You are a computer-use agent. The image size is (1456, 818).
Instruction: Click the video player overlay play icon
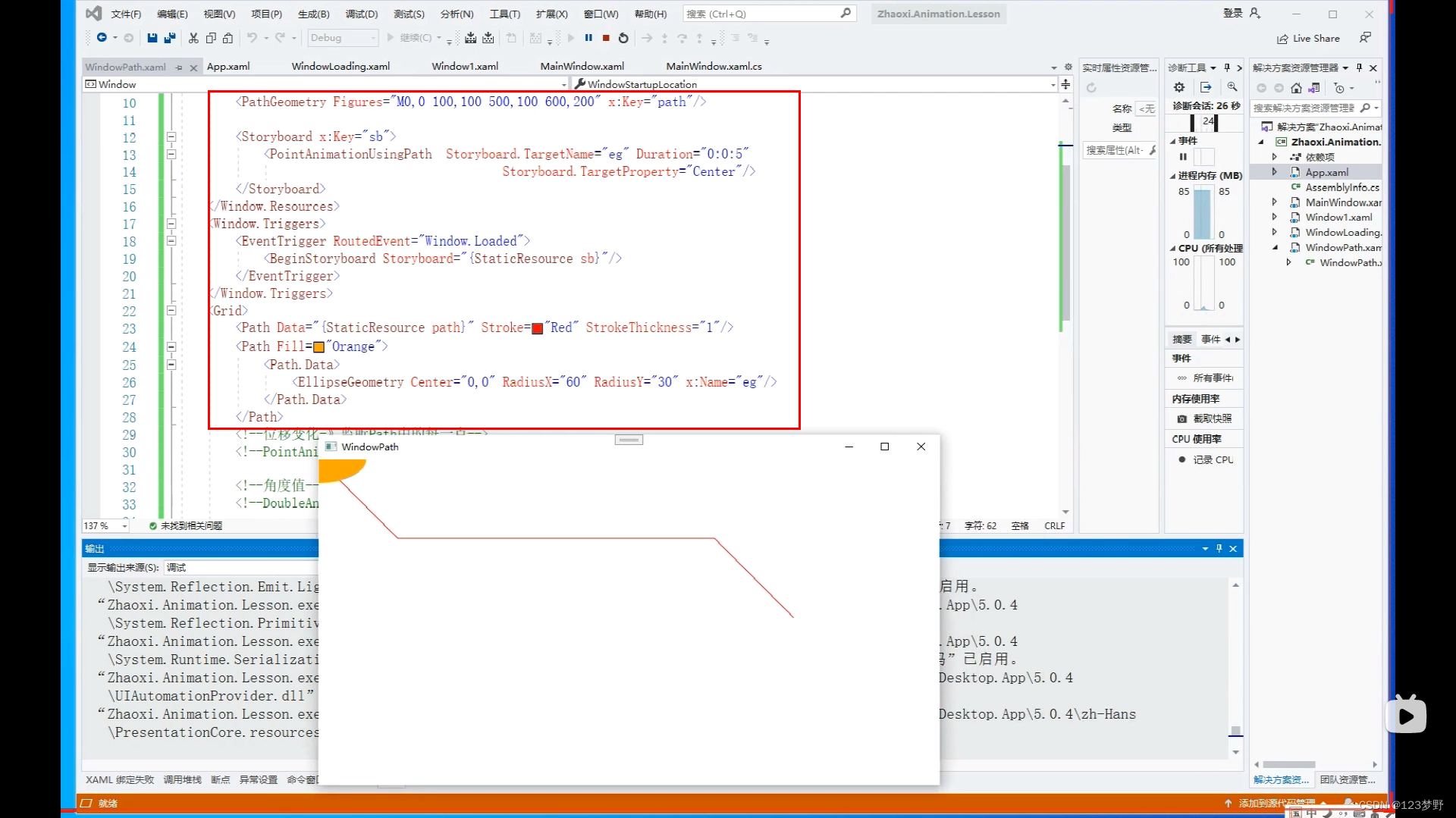(x=1406, y=716)
